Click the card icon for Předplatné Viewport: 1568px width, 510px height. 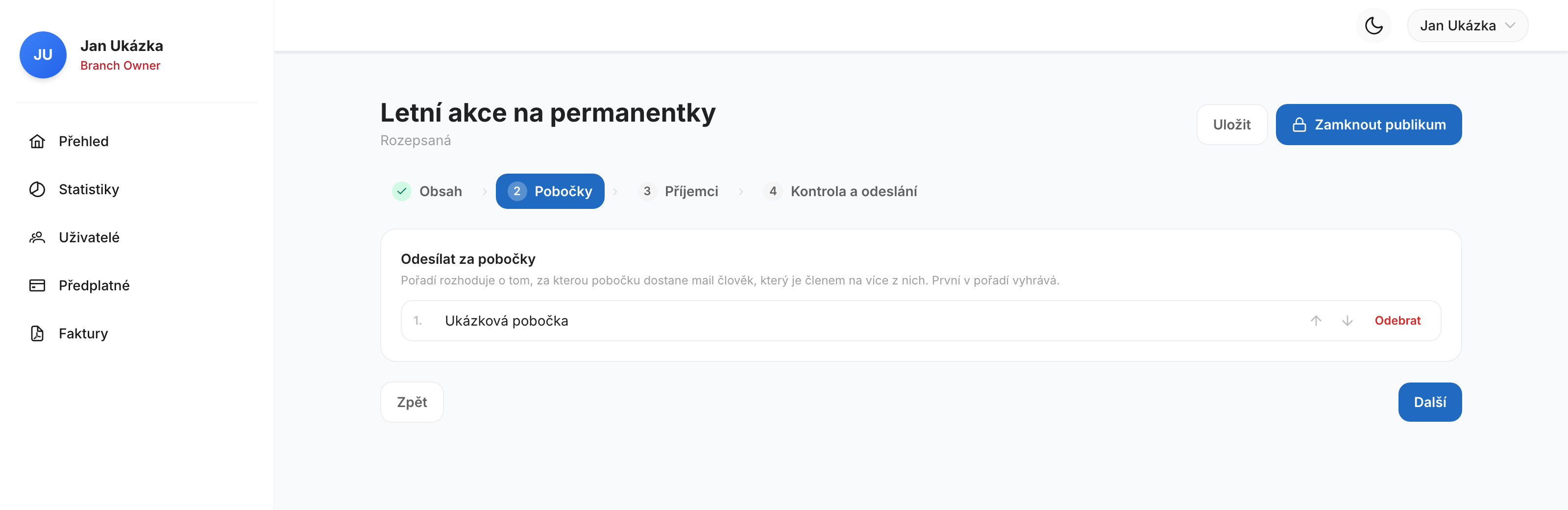[x=37, y=286]
